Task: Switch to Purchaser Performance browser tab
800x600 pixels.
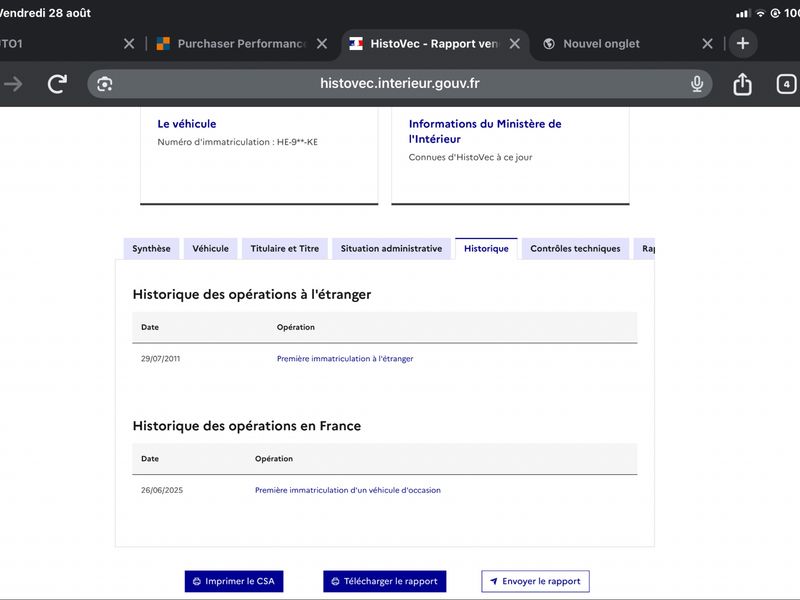Action: tap(240, 44)
